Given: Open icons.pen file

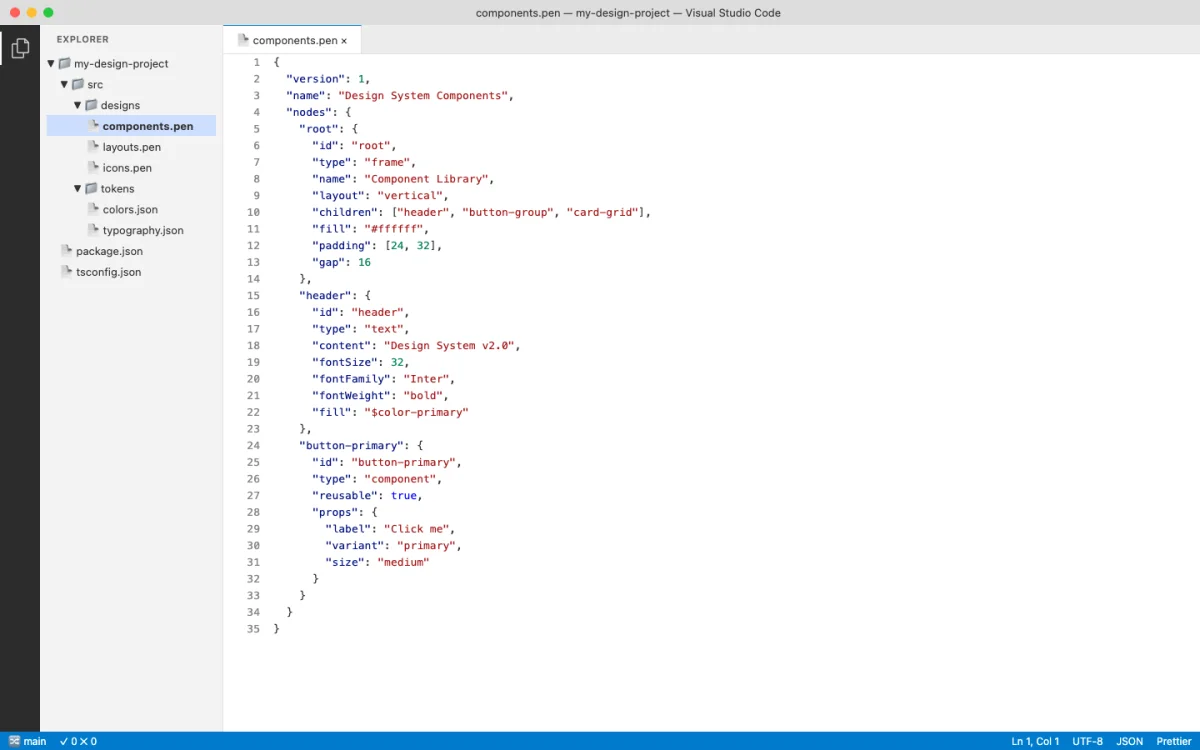Looking at the screenshot, I should (x=131, y=168).
